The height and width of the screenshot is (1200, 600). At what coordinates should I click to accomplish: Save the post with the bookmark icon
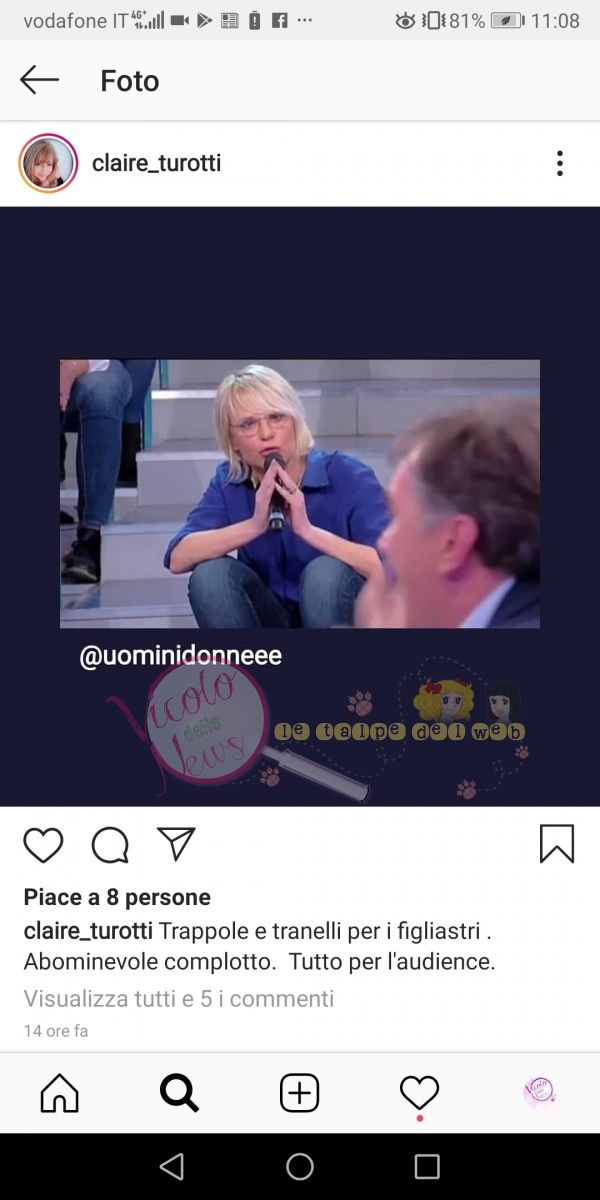point(557,844)
